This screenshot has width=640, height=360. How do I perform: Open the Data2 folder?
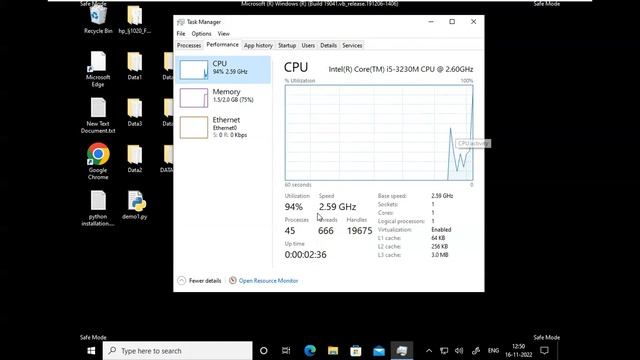click(134, 158)
